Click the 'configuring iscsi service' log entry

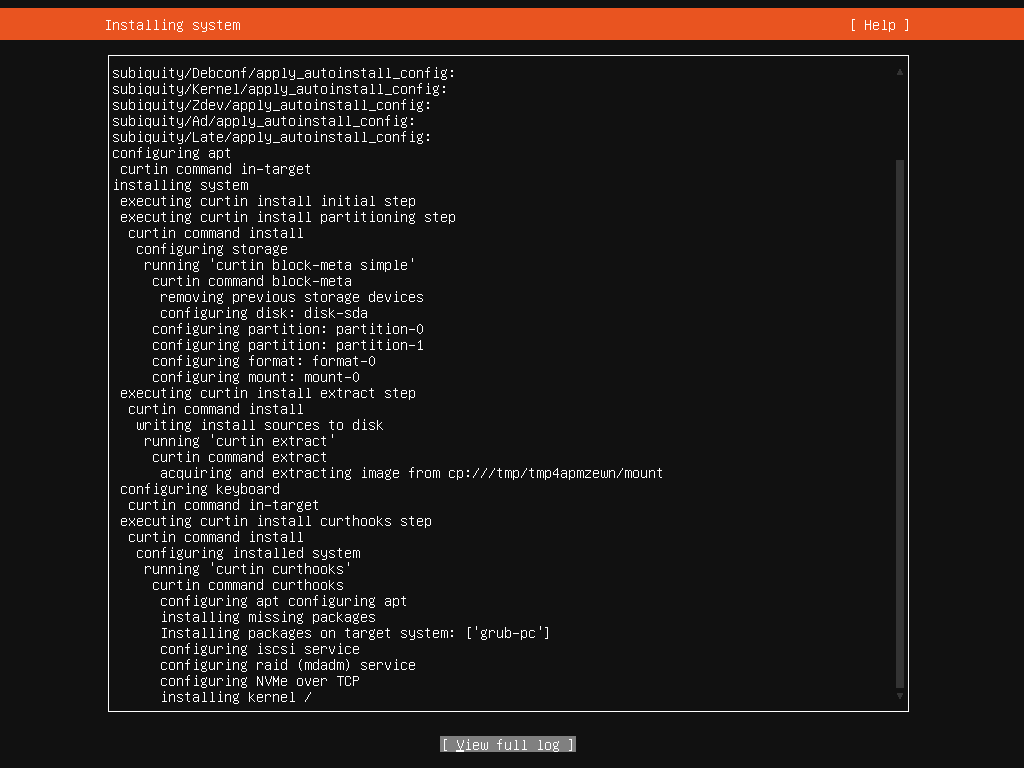tap(259, 649)
